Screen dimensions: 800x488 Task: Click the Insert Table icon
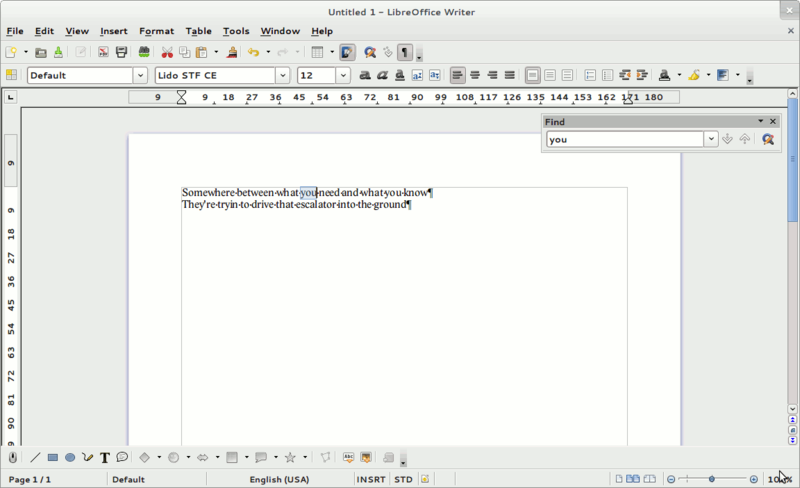pos(317,52)
